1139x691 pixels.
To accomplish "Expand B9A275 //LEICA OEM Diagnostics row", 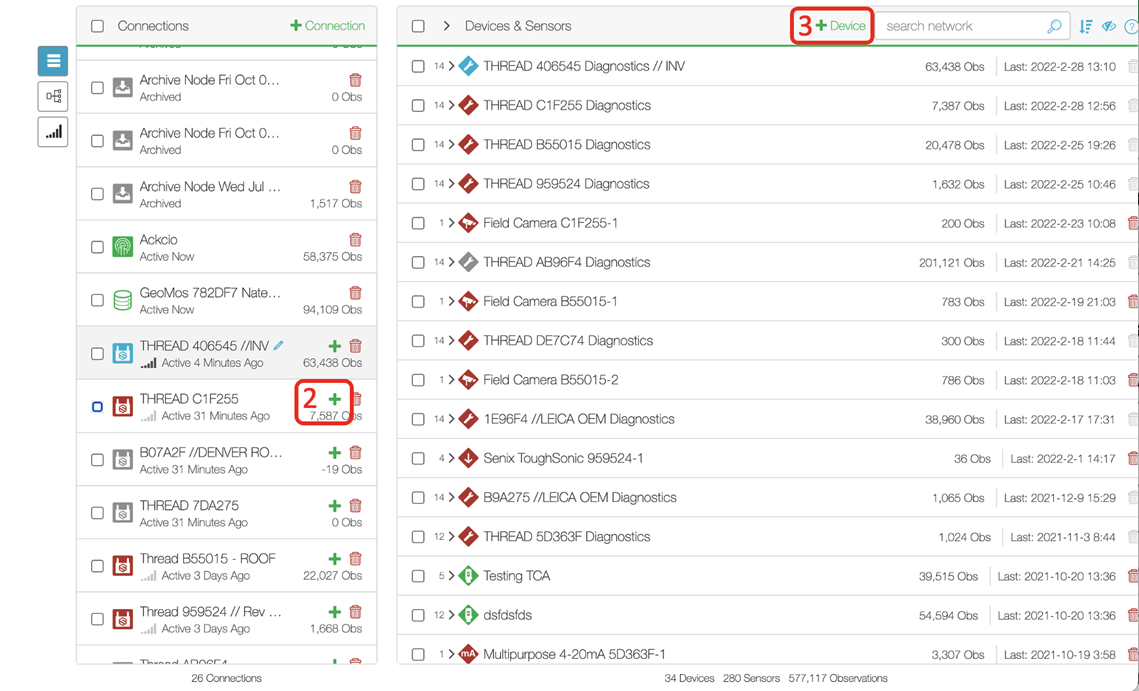I will 451,498.
